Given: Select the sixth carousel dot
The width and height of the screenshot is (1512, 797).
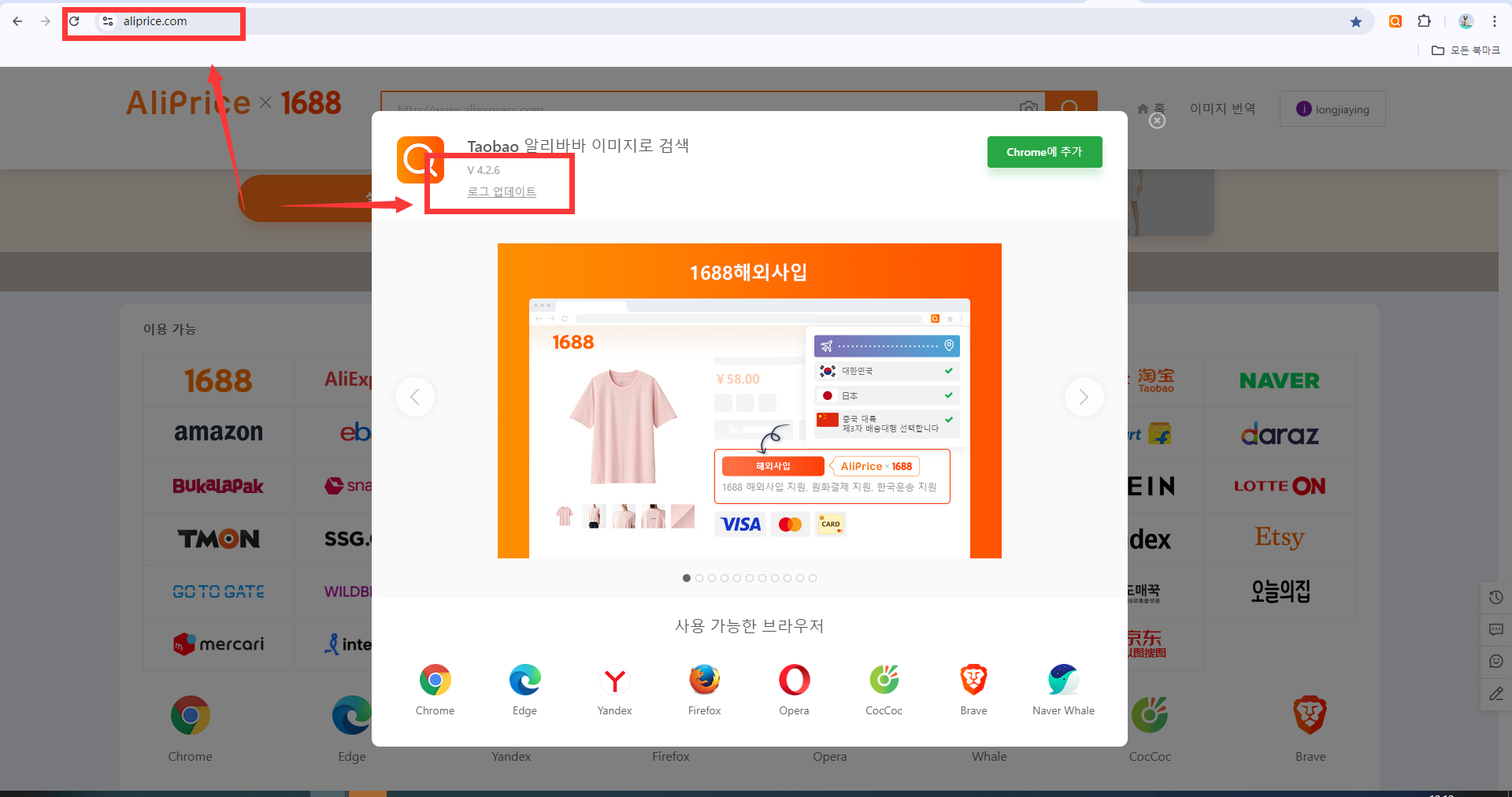Looking at the screenshot, I should [750, 578].
